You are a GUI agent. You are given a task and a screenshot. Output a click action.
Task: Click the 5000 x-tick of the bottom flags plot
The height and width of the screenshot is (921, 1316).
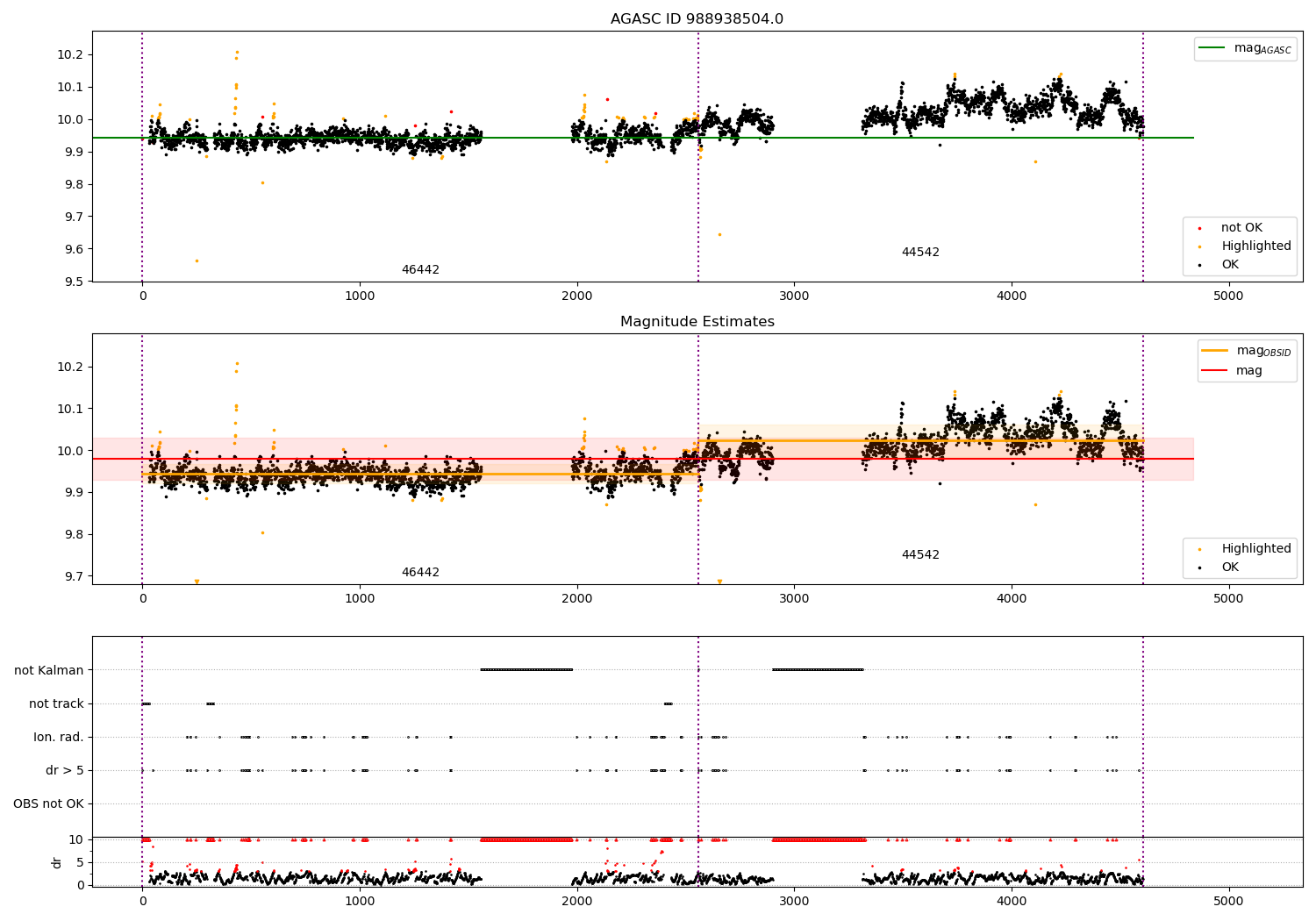coord(1228,901)
